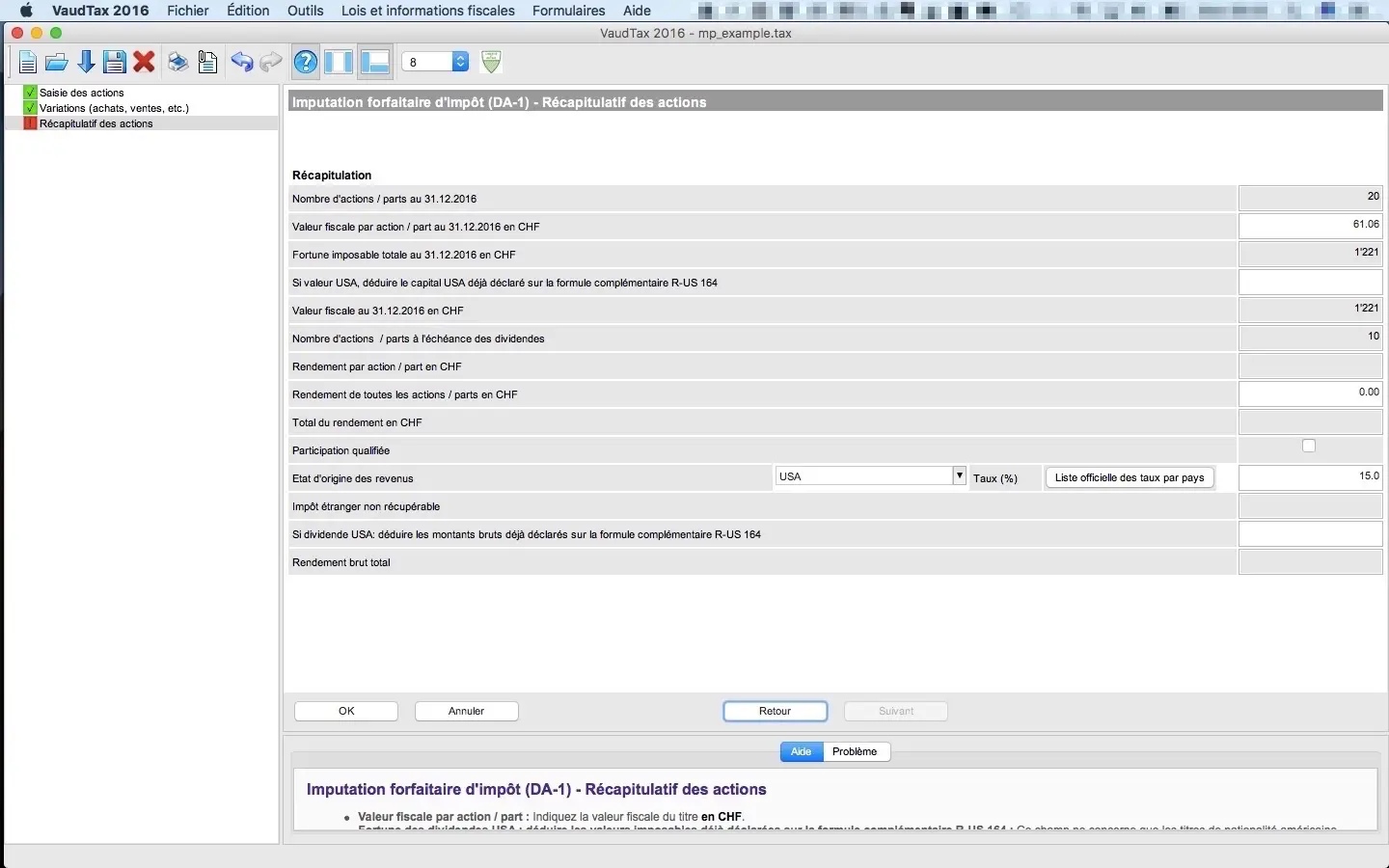Screen dimensions: 1389x868
Task: Open the Édition menu
Action: (x=248, y=11)
